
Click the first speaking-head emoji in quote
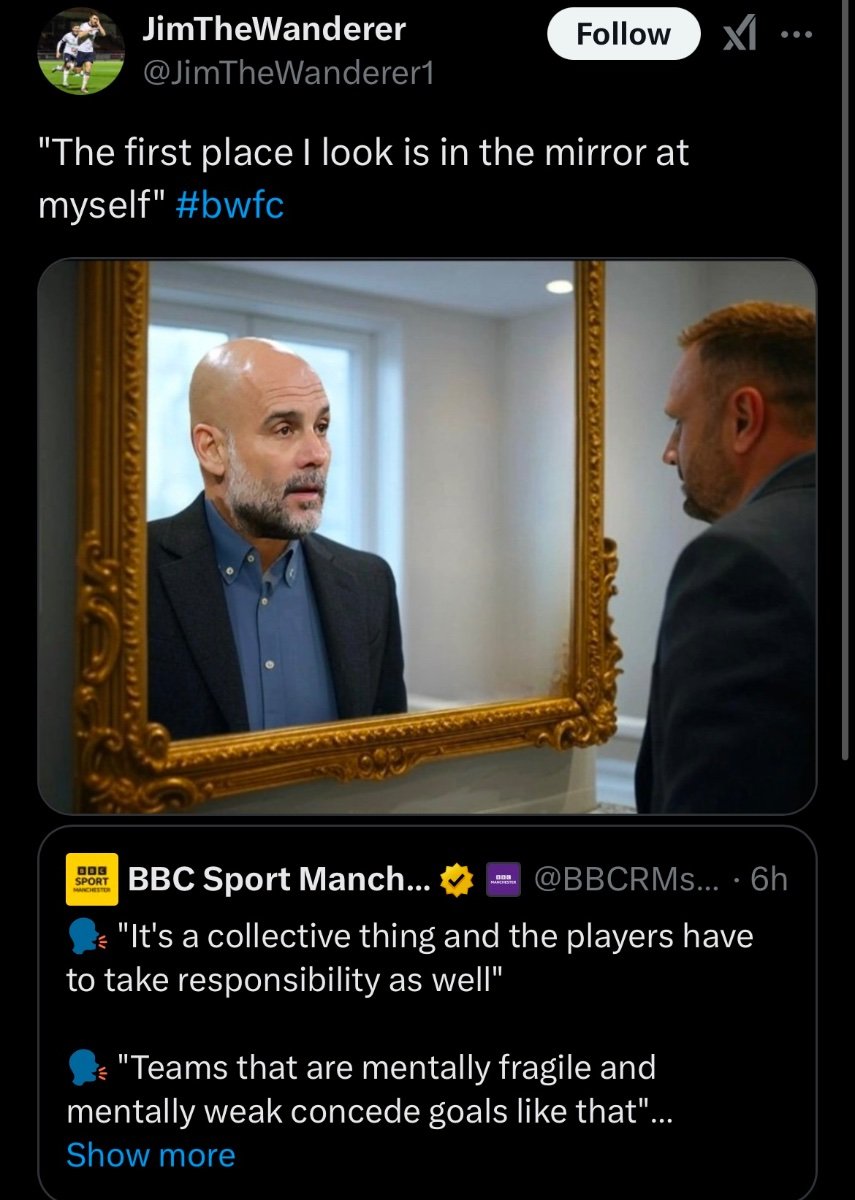[84, 939]
